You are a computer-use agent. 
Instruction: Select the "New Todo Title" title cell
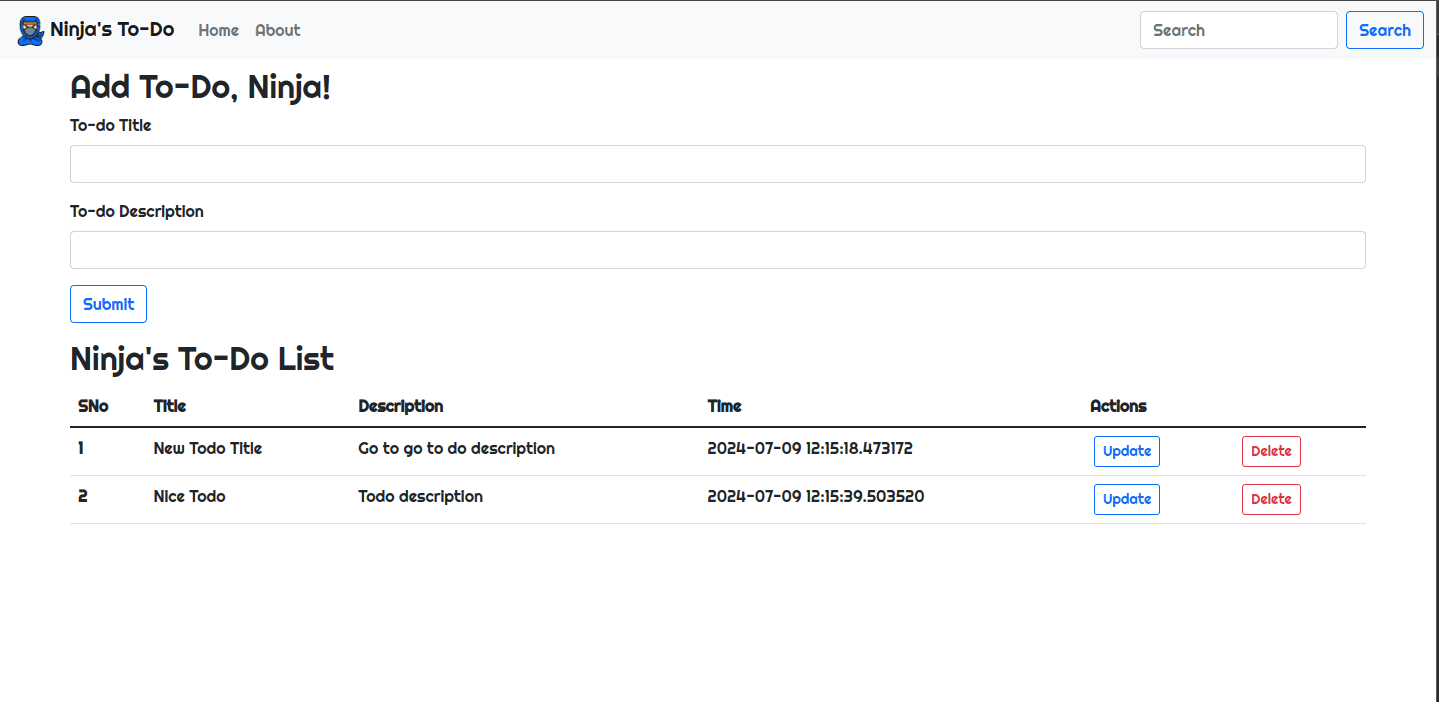click(x=208, y=448)
